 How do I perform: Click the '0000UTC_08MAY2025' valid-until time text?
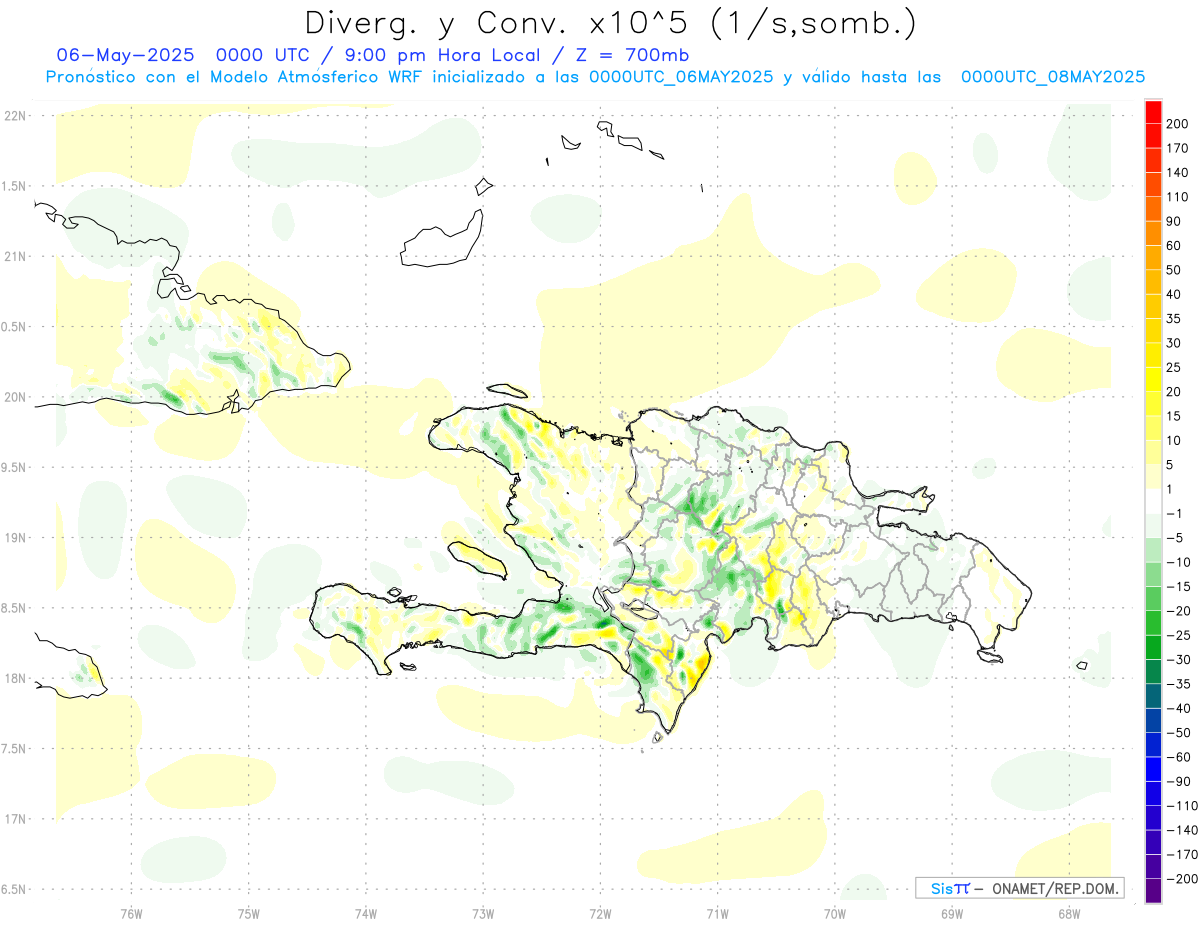[1053, 77]
